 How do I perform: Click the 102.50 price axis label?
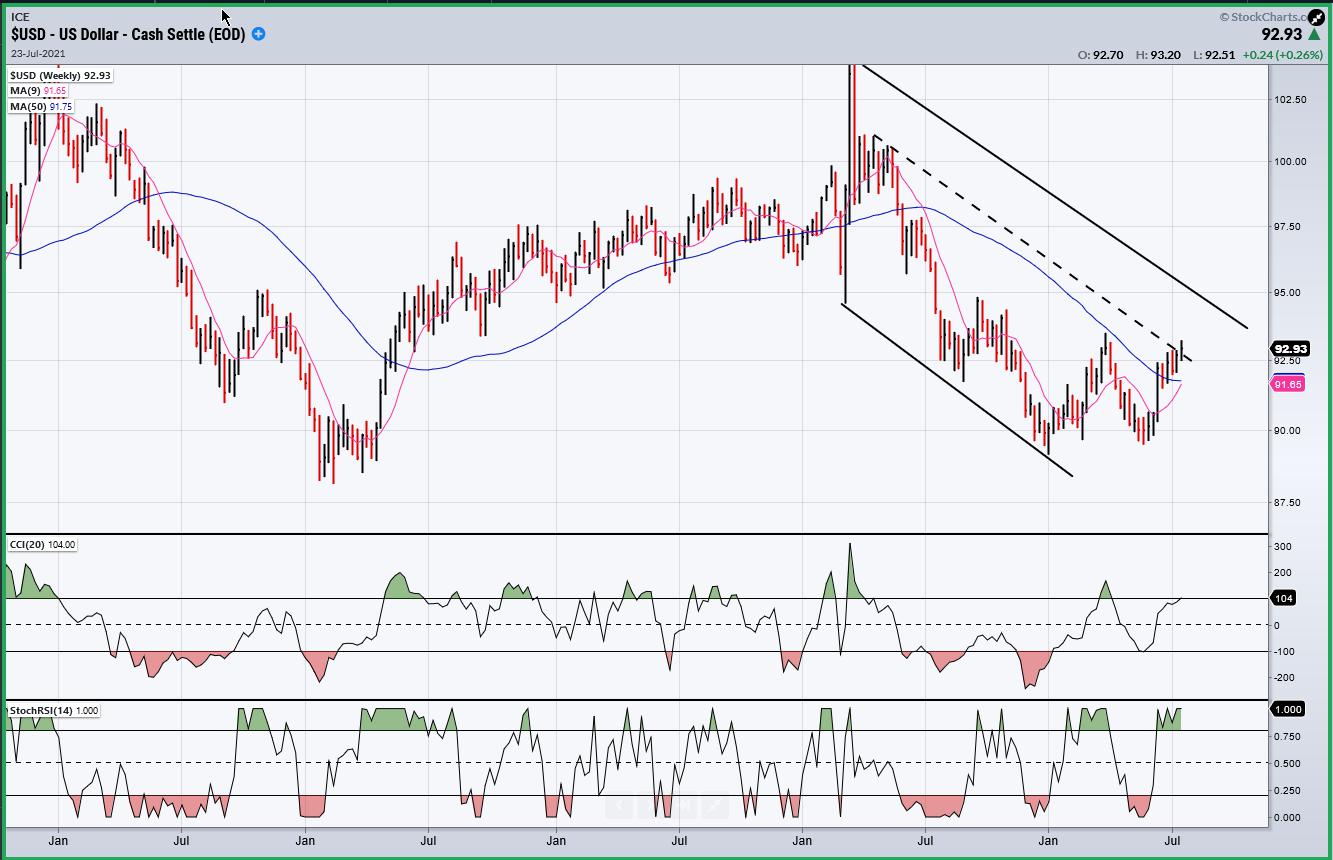tap(1288, 100)
